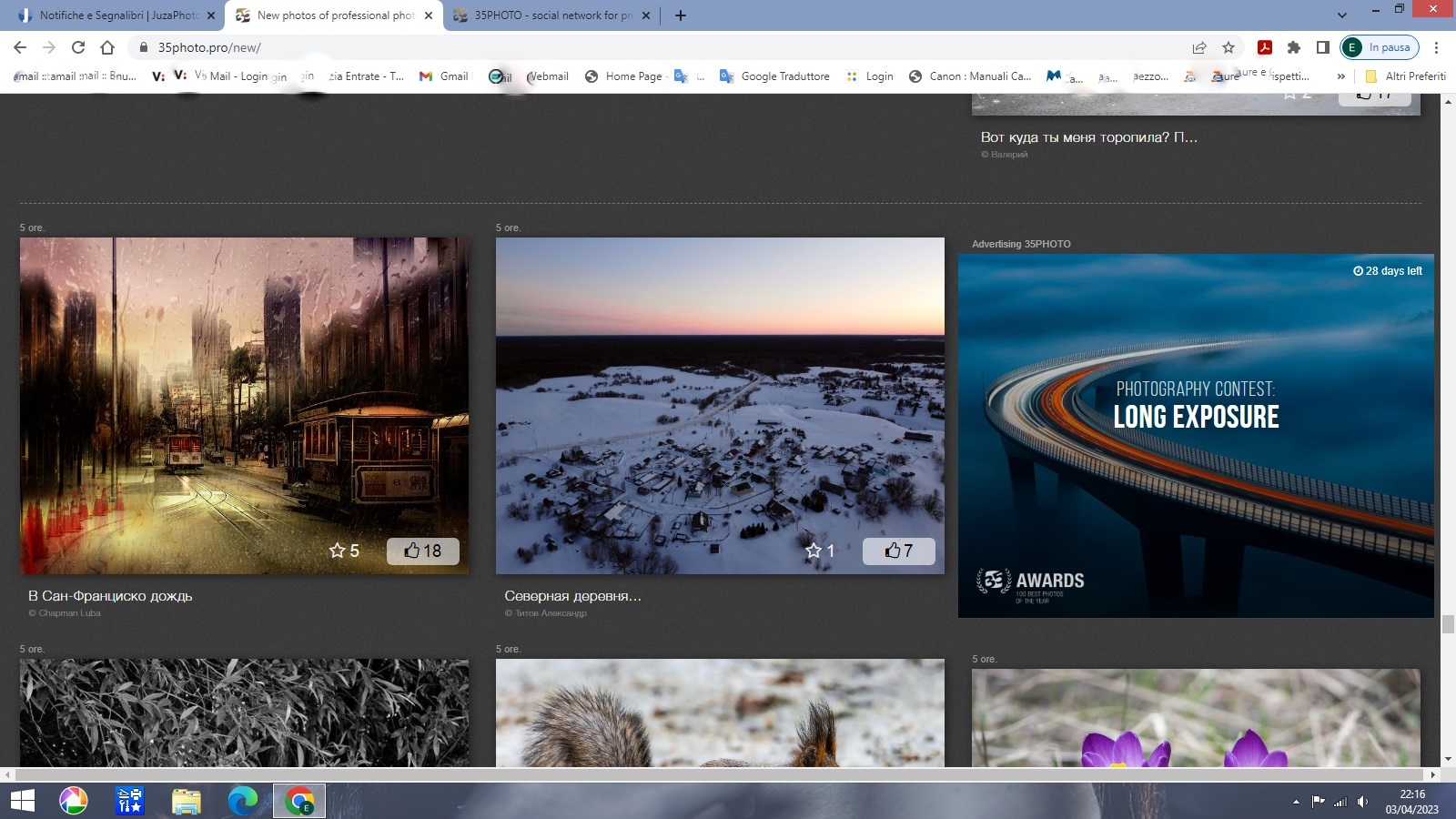Image resolution: width=1456 pixels, height=819 pixels.
Task: Open the title В Сан-Франциско дождь
Action: click(x=110, y=596)
